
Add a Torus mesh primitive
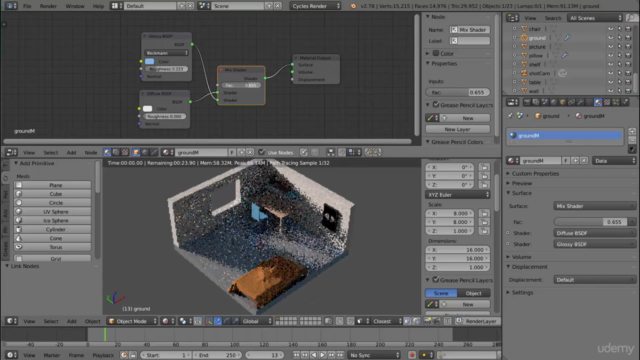52,247
